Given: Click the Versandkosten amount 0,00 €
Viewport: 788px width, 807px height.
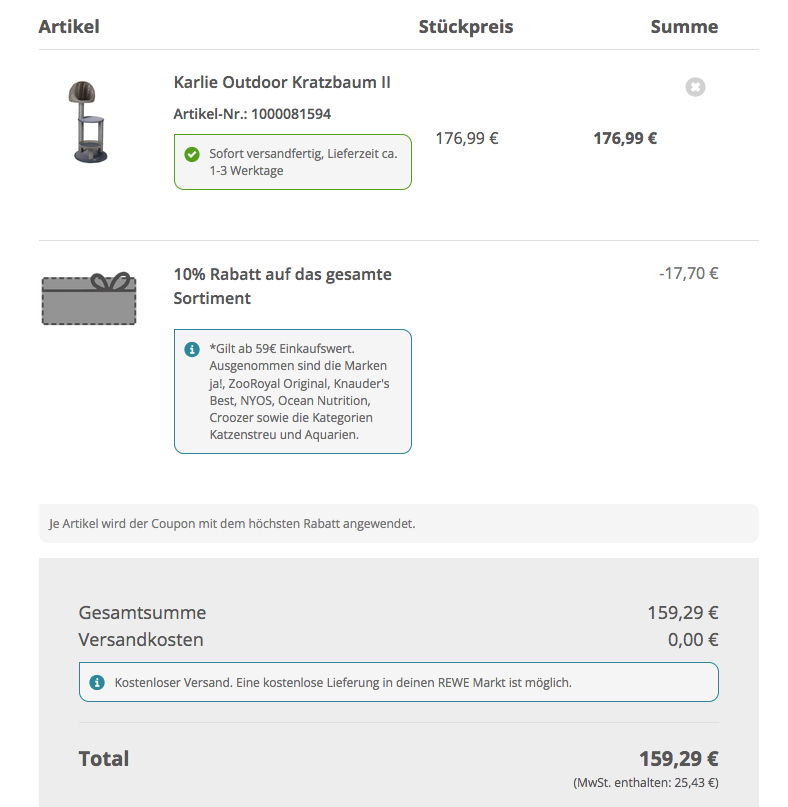Looking at the screenshot, I should 692,640.
